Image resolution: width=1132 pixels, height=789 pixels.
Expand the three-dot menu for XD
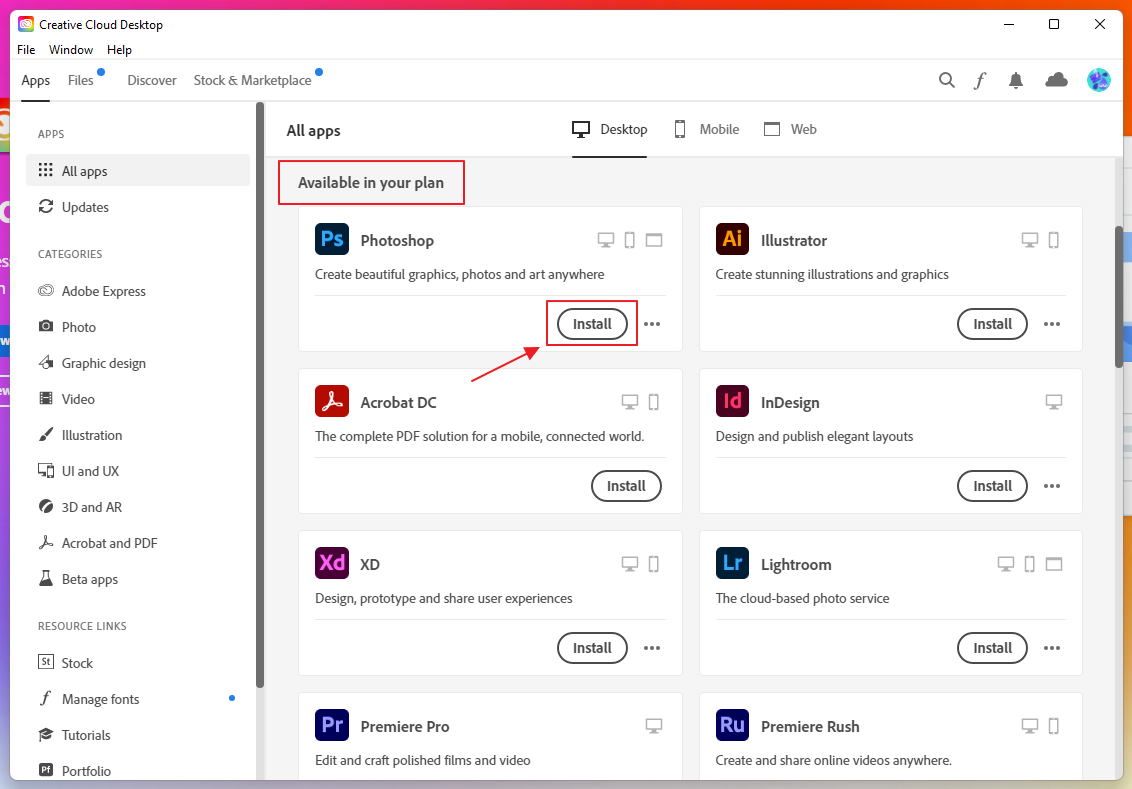(652, 648)
